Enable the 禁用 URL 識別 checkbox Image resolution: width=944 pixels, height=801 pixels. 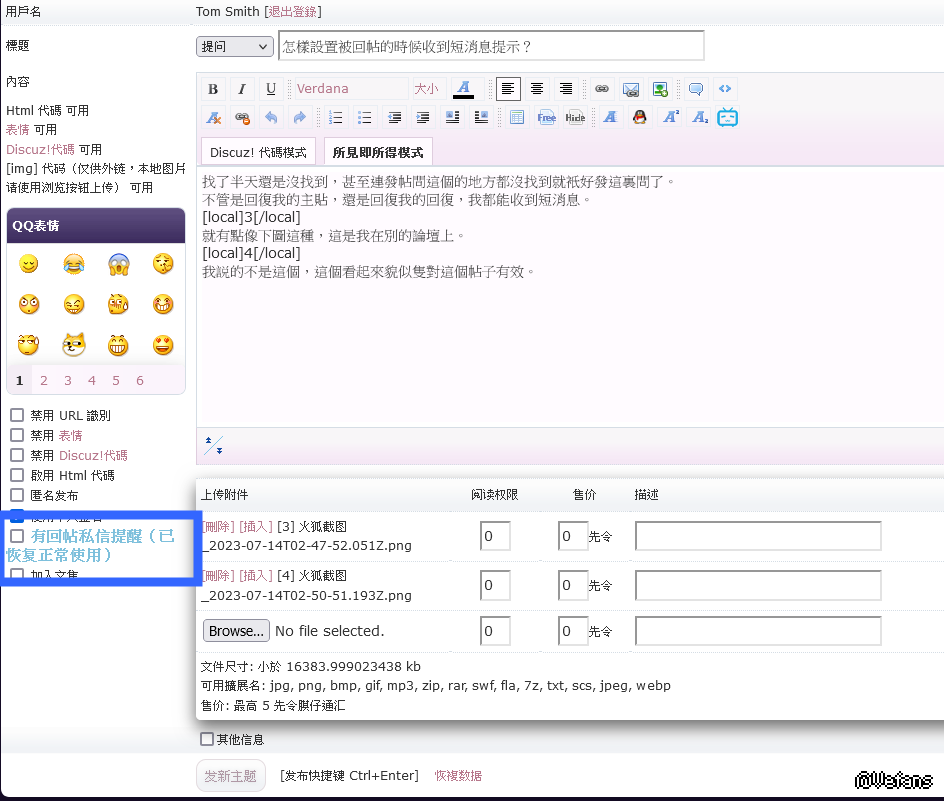[x=17, y=415]
